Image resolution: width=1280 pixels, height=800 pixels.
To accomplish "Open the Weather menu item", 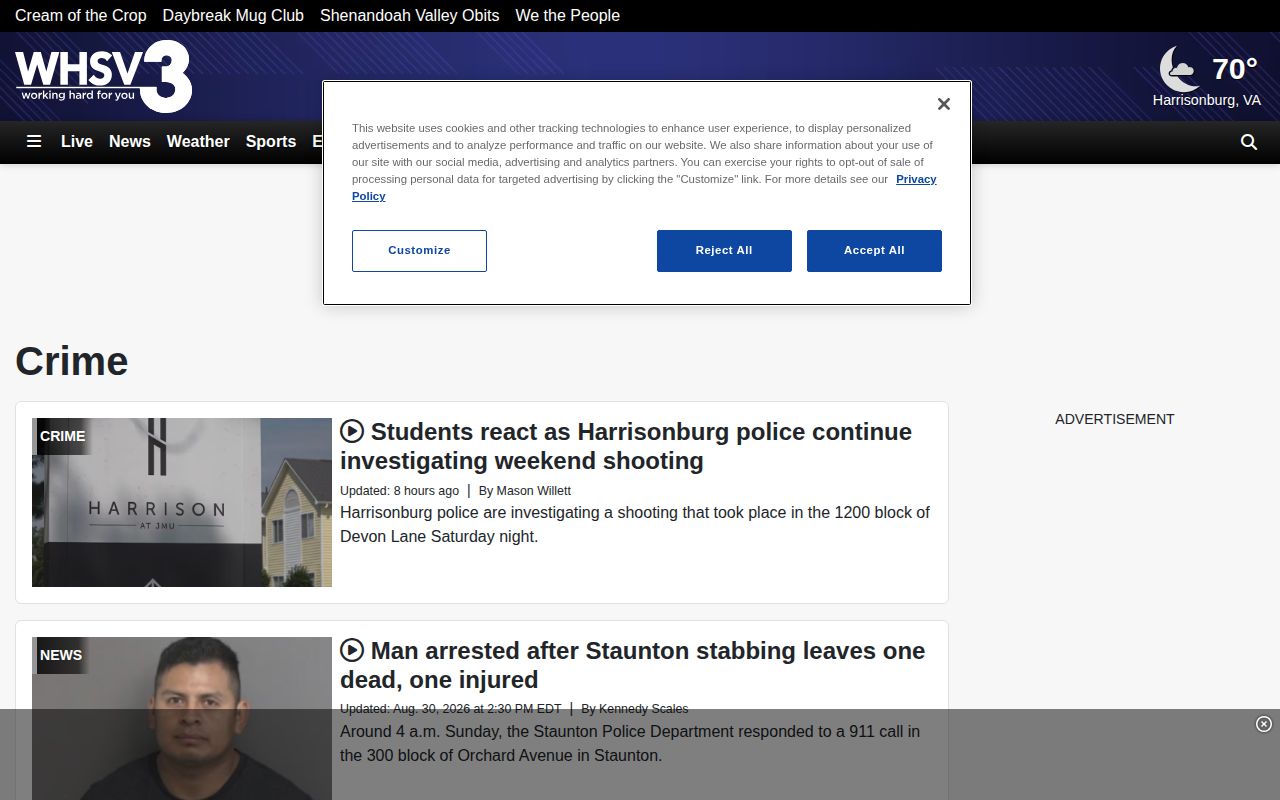I will [x=198, y=142].
